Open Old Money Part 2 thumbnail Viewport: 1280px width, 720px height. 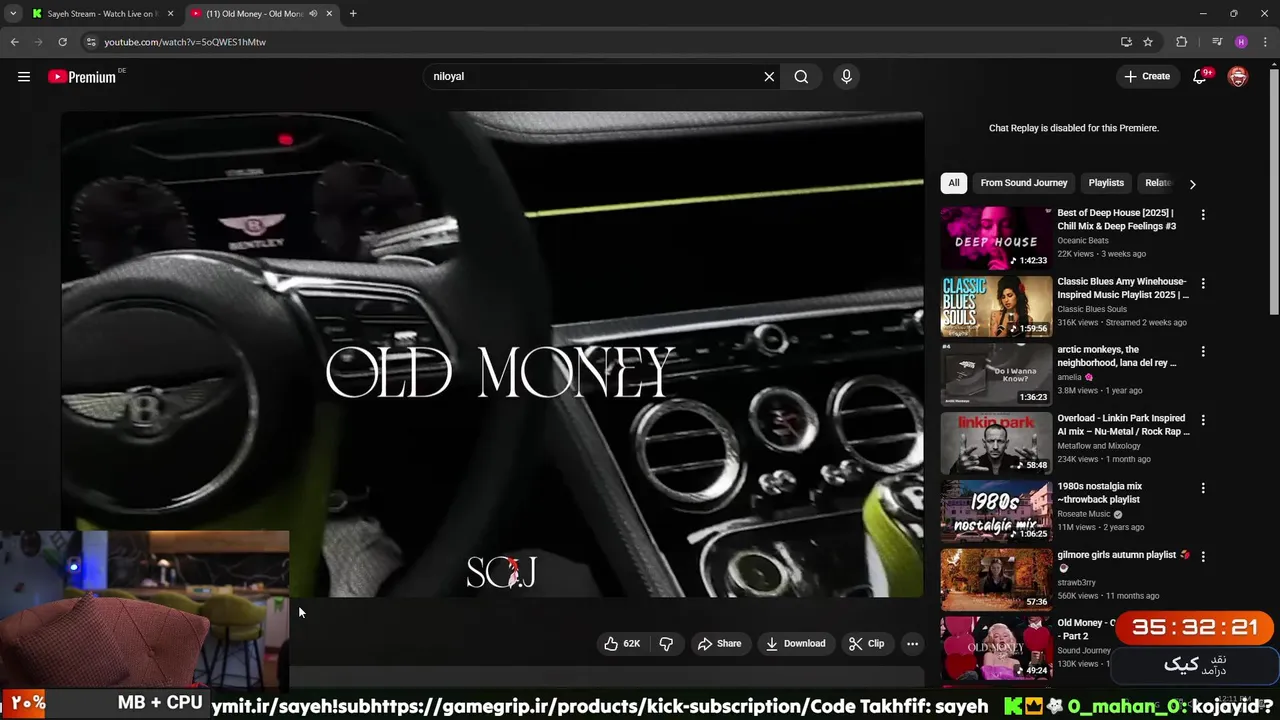[x=996, y=647]
